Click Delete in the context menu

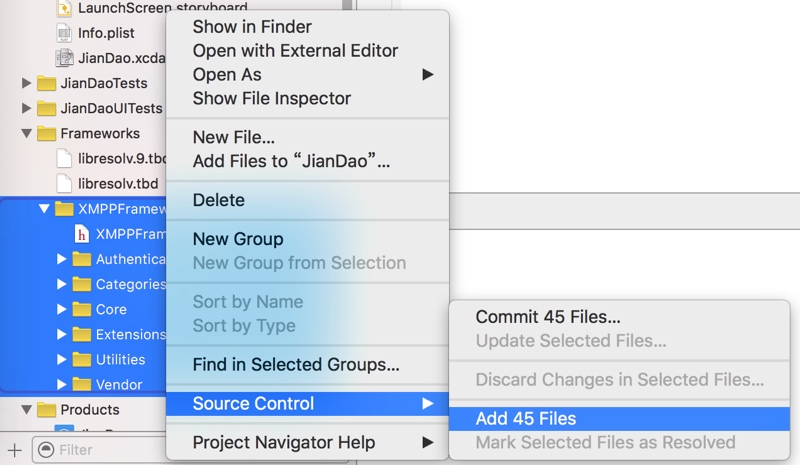tap(219, 200)
